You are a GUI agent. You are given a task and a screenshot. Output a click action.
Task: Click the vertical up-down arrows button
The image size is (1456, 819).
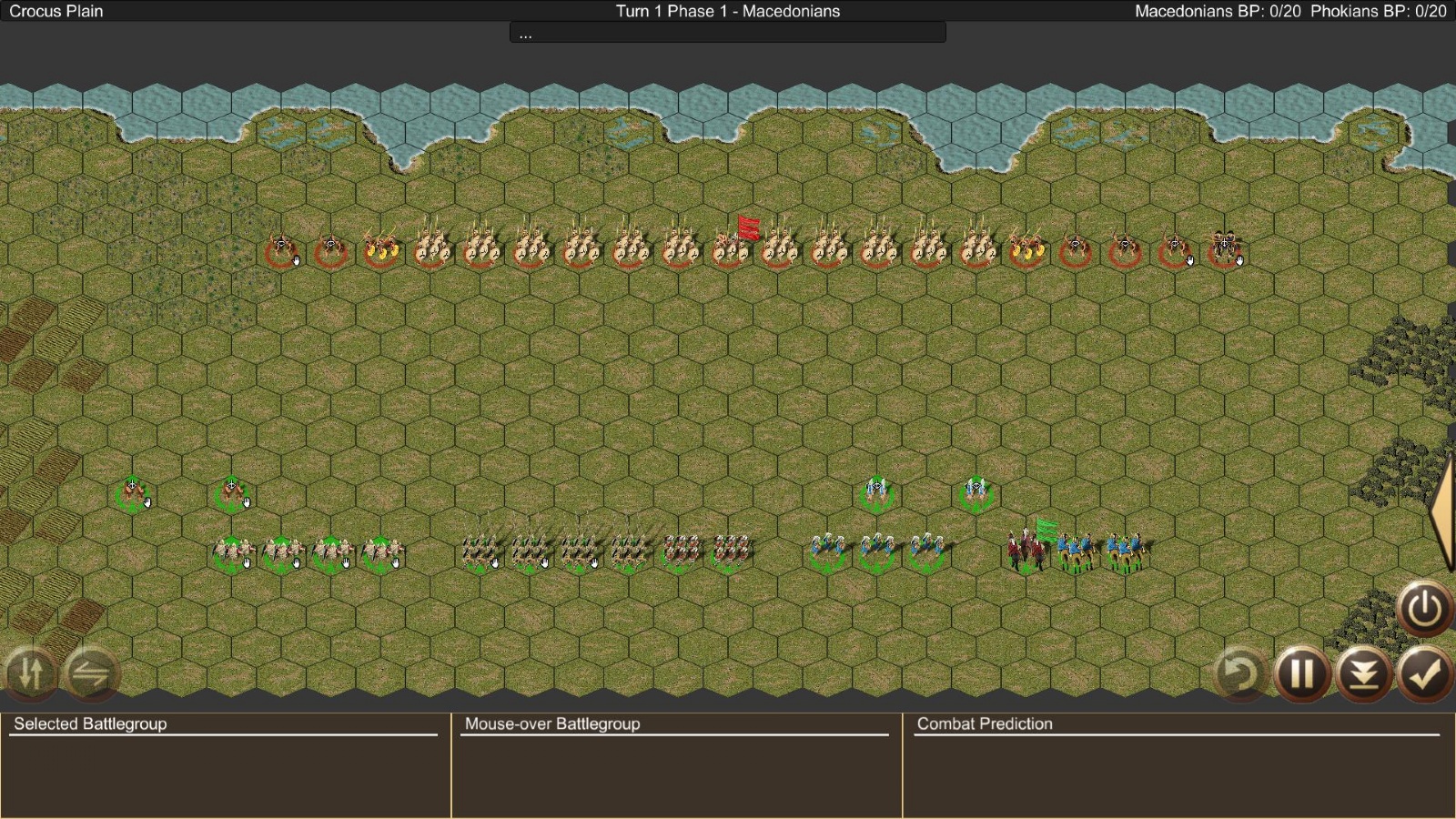30,673
